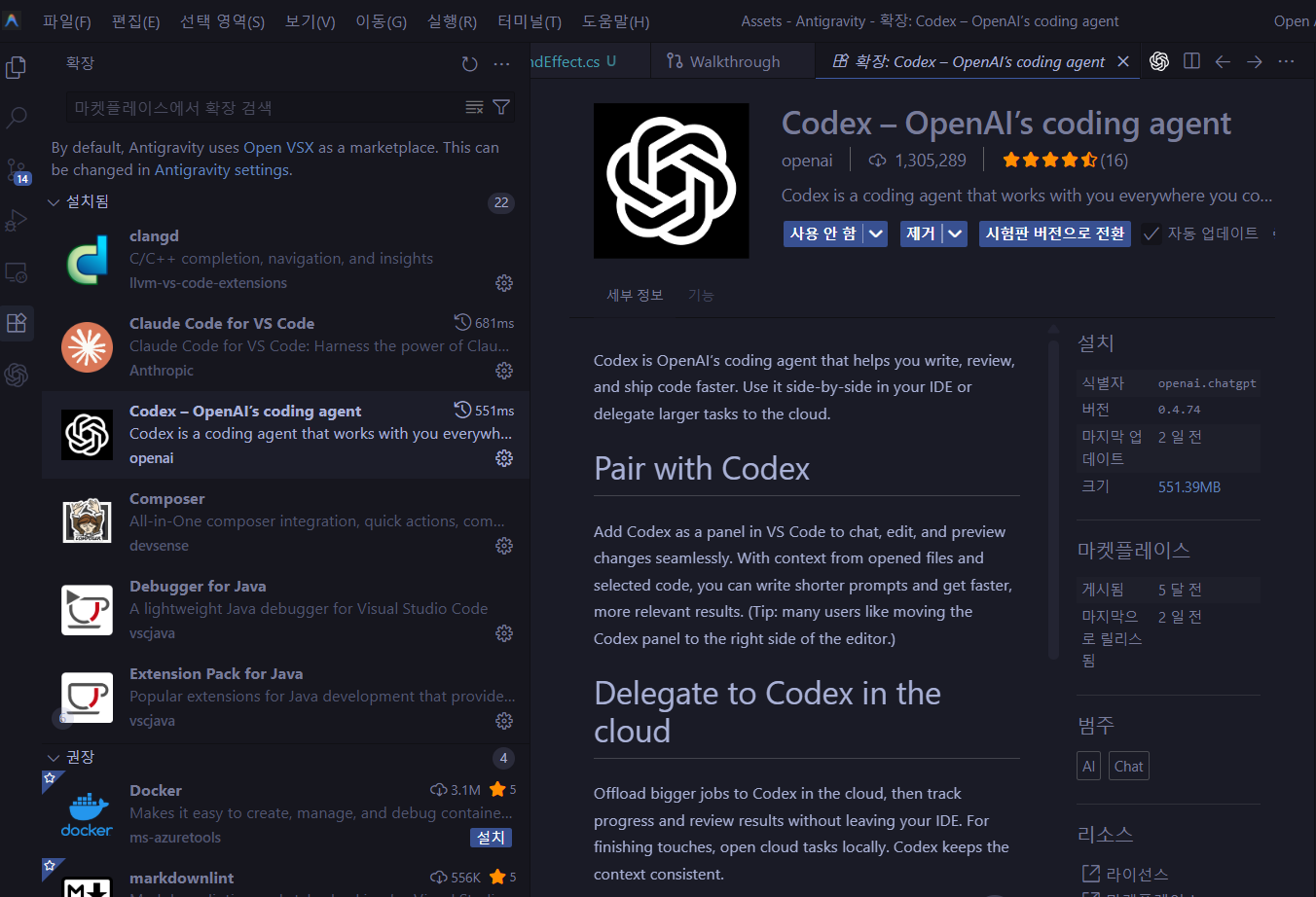This screenshot has width=1316, height=897.
Task: Open more actions in extensions panel header
Action: (501, 64)
